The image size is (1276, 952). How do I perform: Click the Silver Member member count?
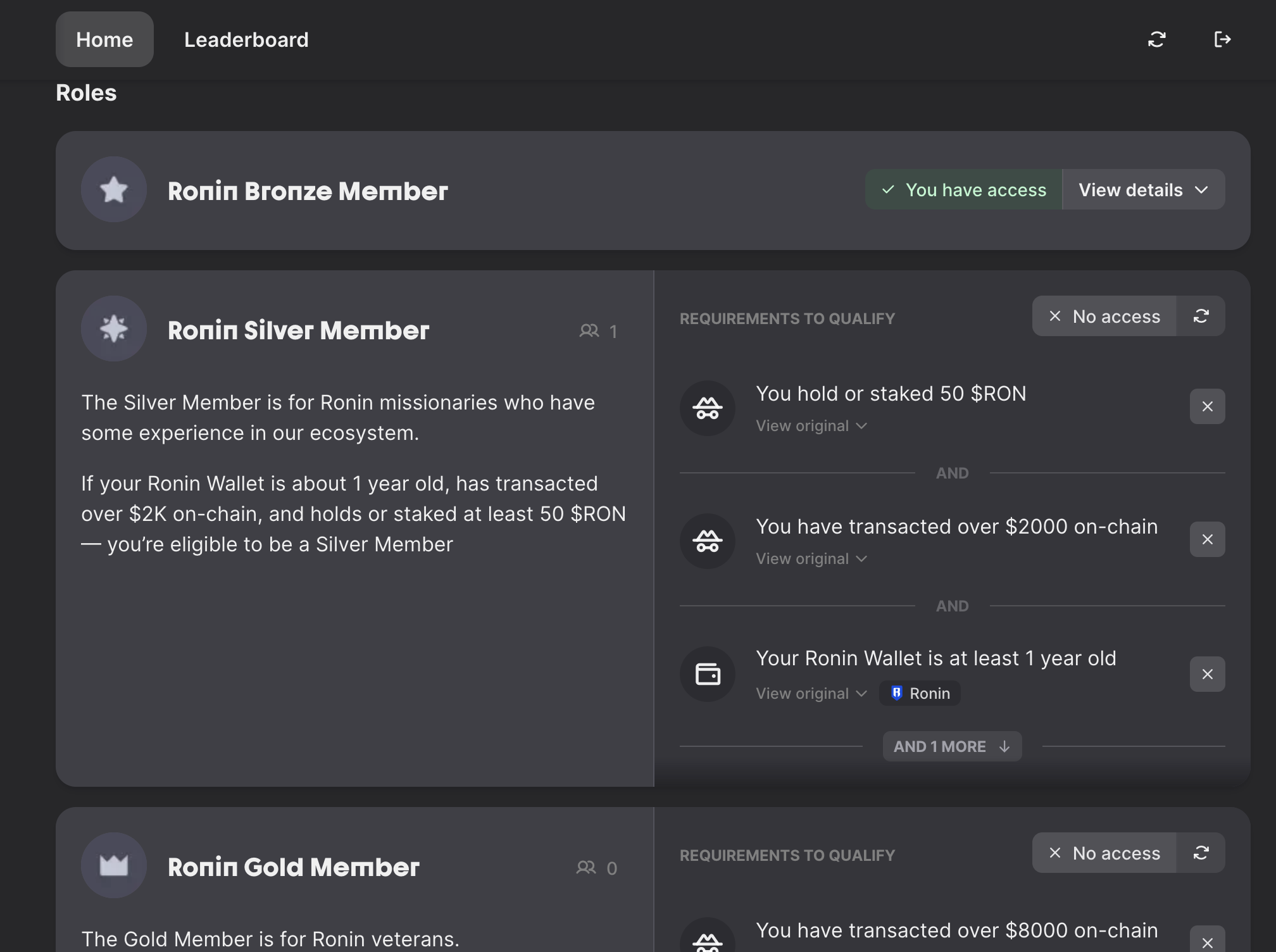[x=599, y=331]
